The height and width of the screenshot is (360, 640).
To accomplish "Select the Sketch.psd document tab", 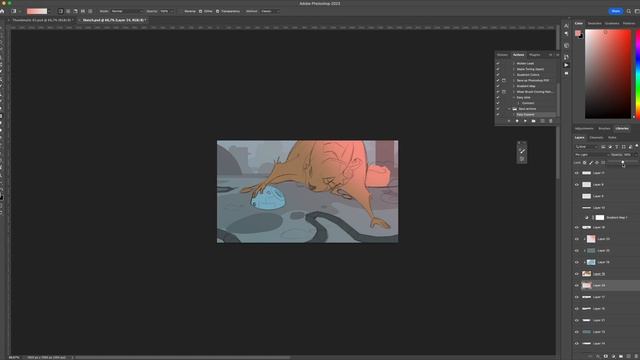I will 114,20.
